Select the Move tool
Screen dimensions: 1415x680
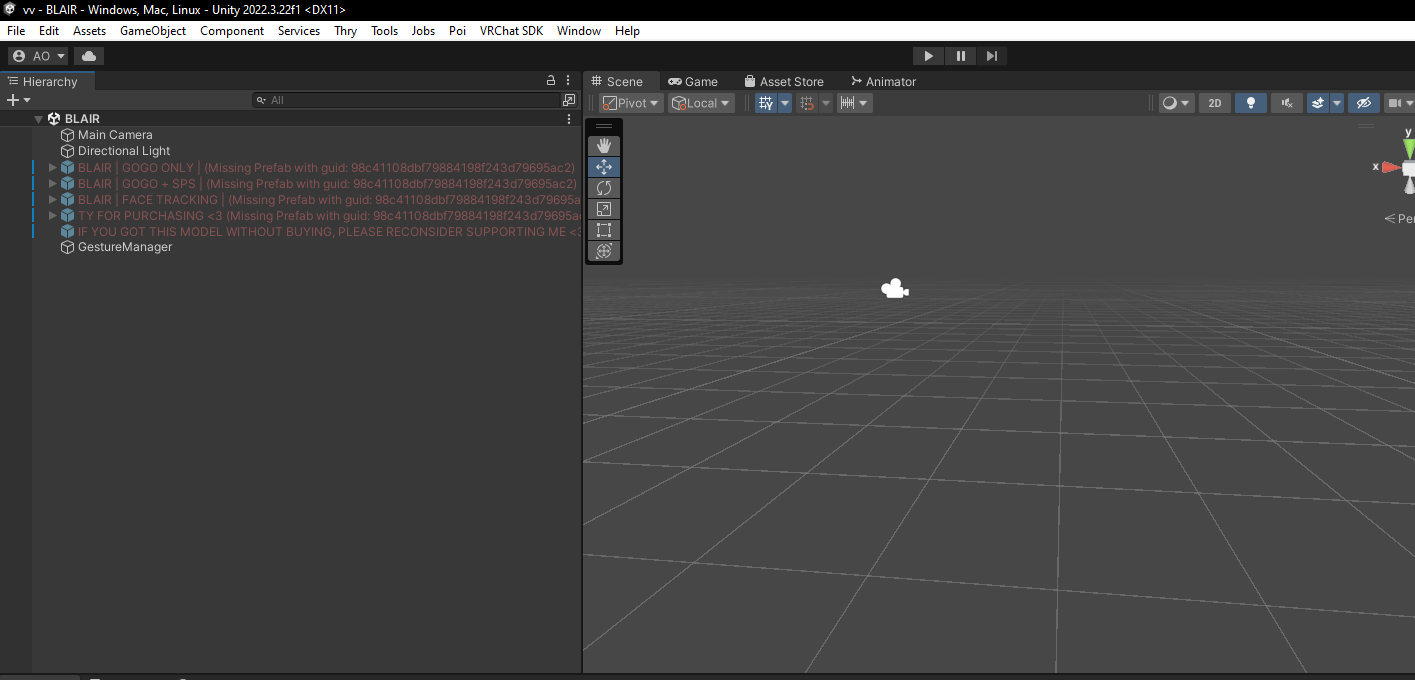604,167
